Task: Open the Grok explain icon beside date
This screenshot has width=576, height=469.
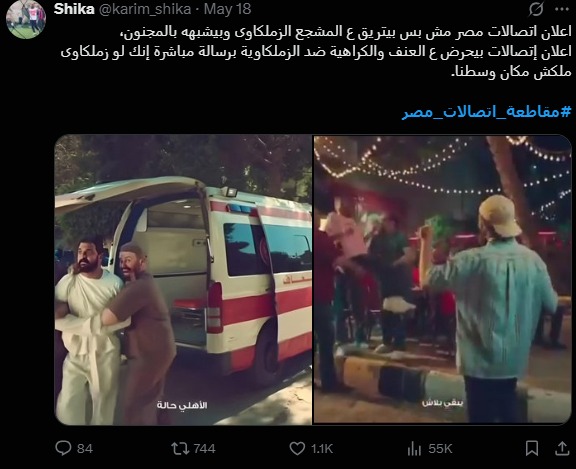Action: click(x=536, y=9)
